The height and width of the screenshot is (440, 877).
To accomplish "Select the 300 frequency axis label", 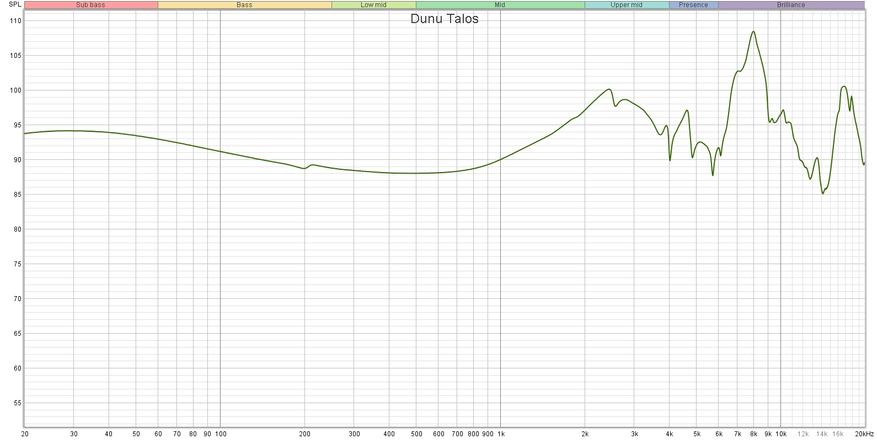I will point(354,434).
